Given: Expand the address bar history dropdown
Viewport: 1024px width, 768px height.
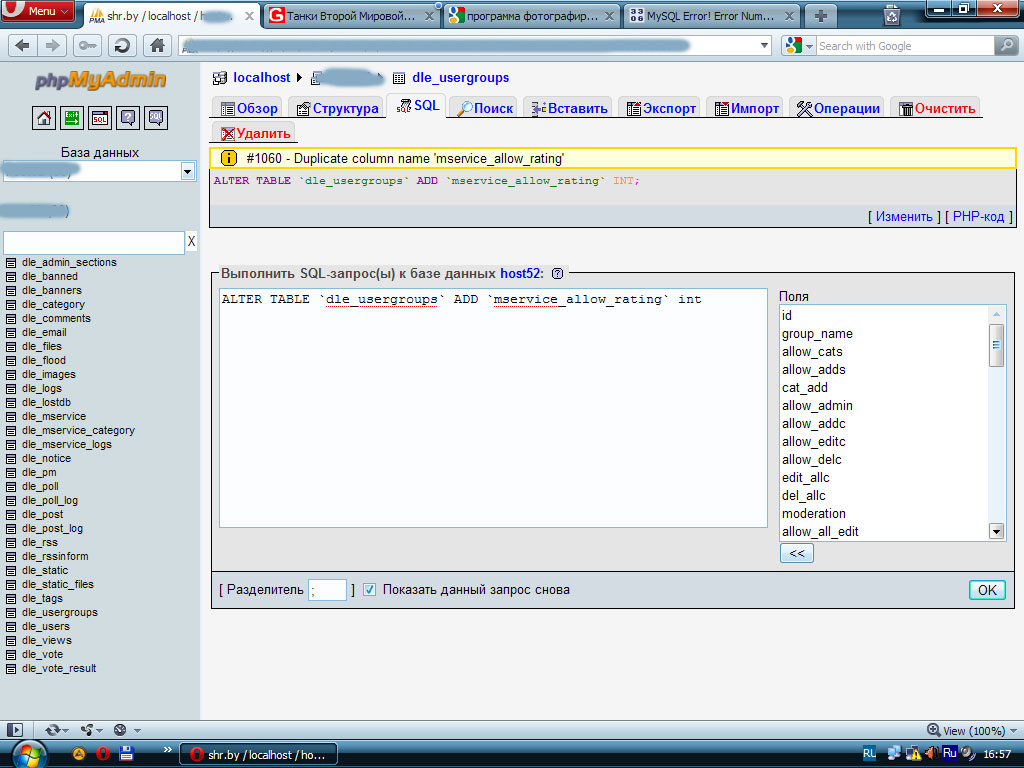Looking at the screenshot, I should click(x=764, y=46).
